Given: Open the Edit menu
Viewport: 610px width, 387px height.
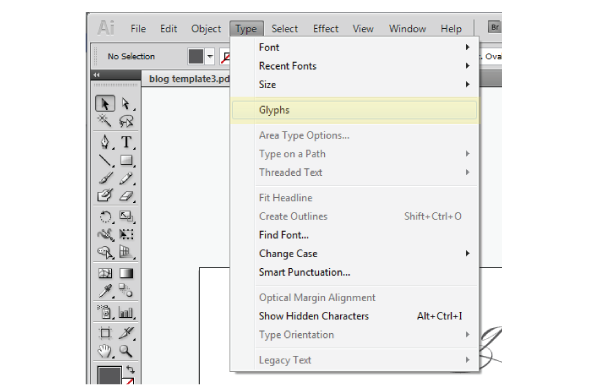Looking at the screenshot, I should 168,29.
